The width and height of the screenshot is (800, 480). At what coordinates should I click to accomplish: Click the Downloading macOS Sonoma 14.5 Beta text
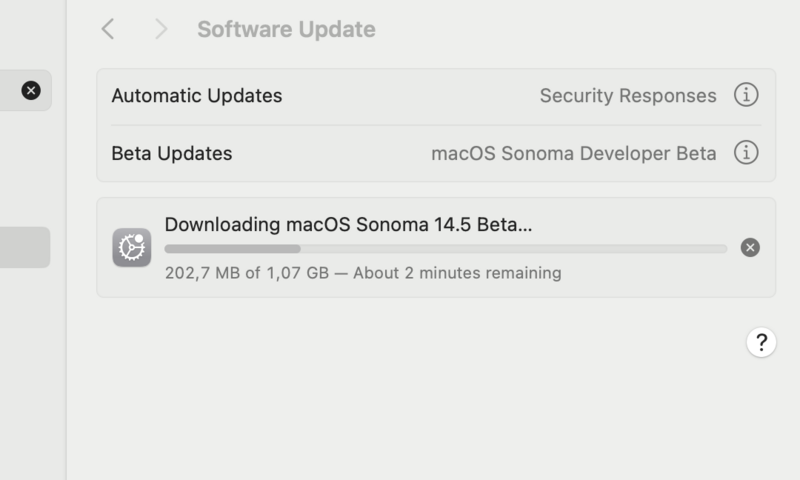point(348,225)
